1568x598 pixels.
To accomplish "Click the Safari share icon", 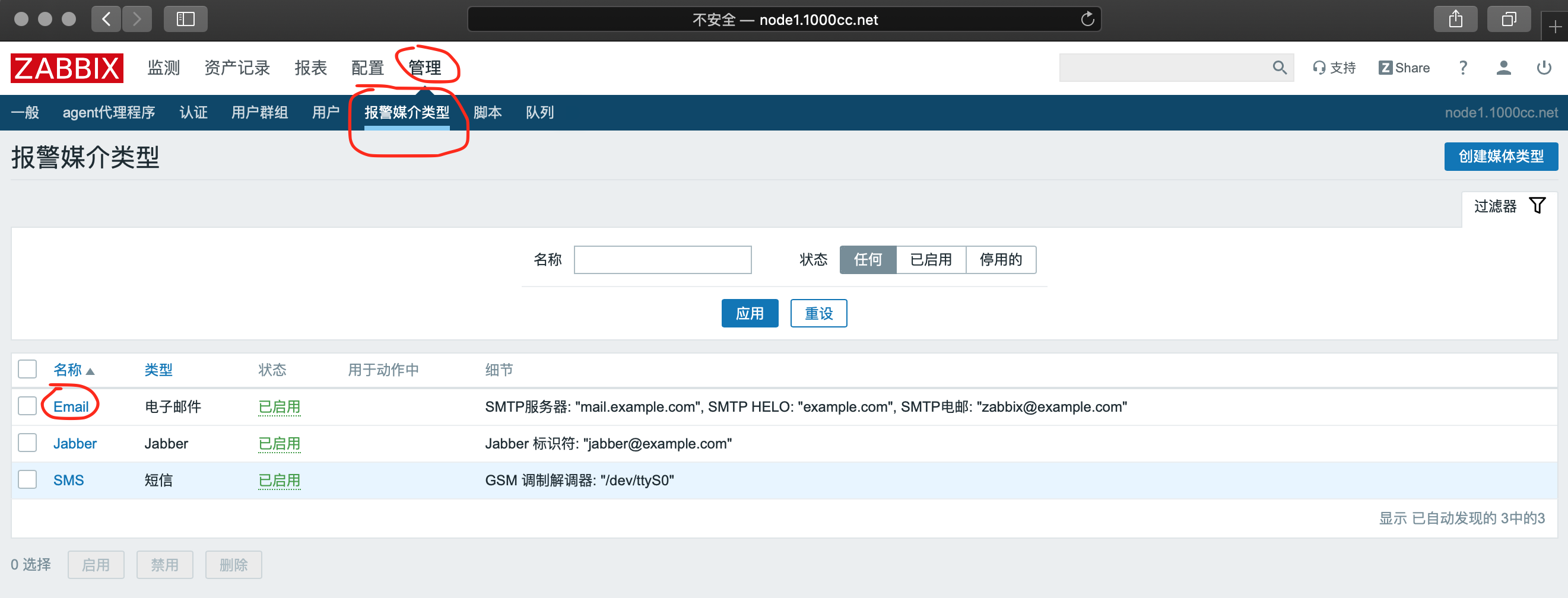I will pyautogui.click(x=1455, y=20).
